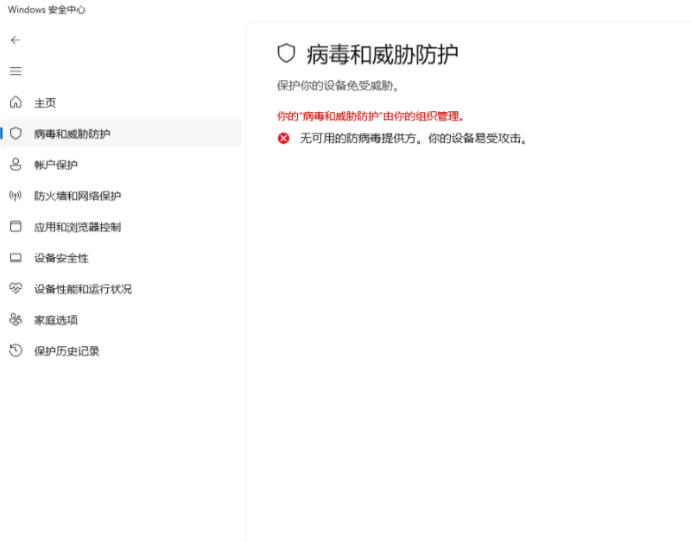The height and width of the screenshot is (542, 692).
Task: Click the heart icon for 设备性能和运行状况
Action: pos(15,289)
